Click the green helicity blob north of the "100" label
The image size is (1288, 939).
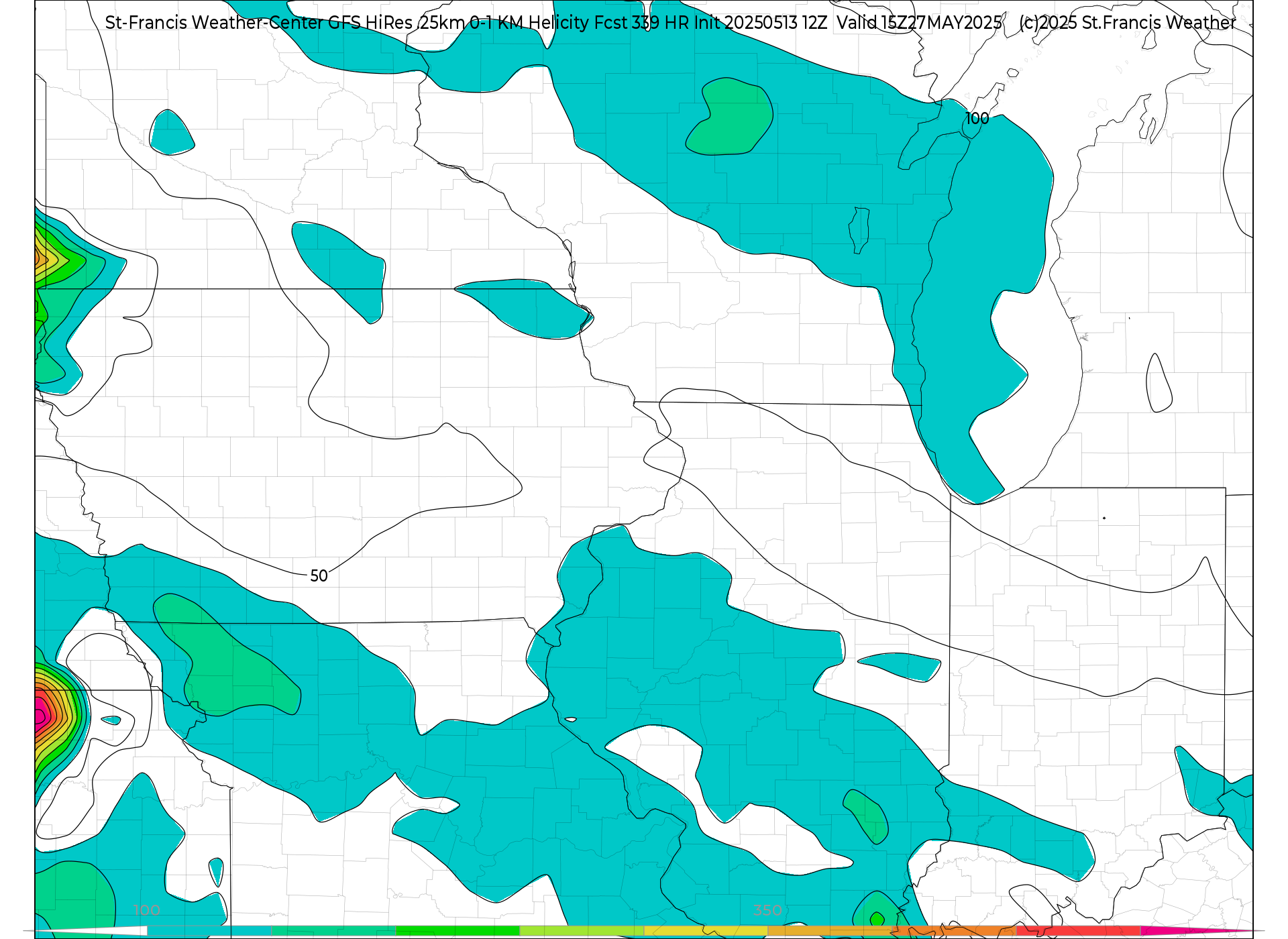pos(729,117)
